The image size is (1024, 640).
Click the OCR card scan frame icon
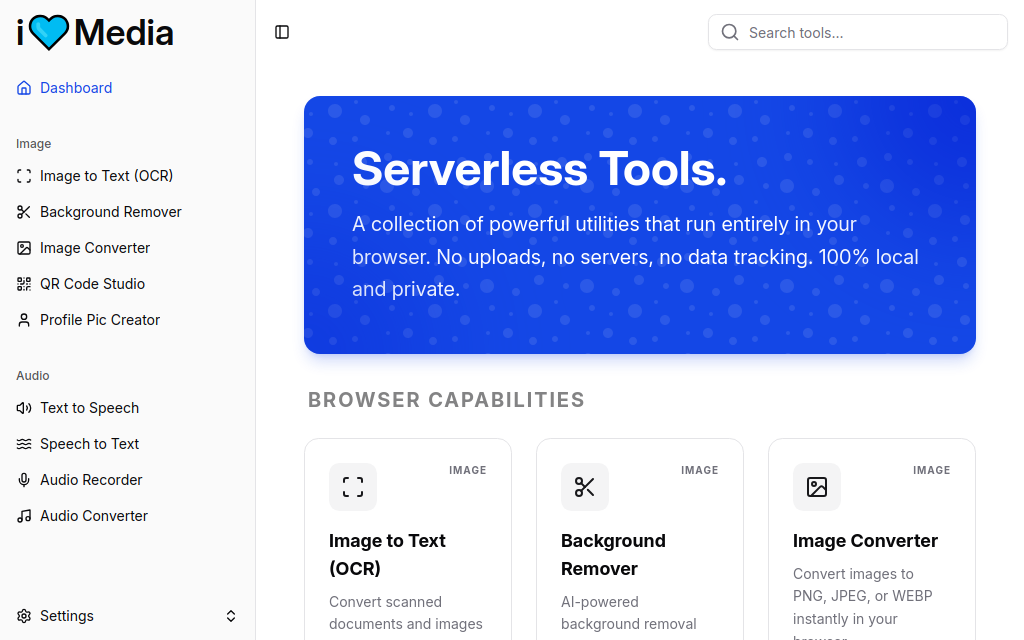353,487
